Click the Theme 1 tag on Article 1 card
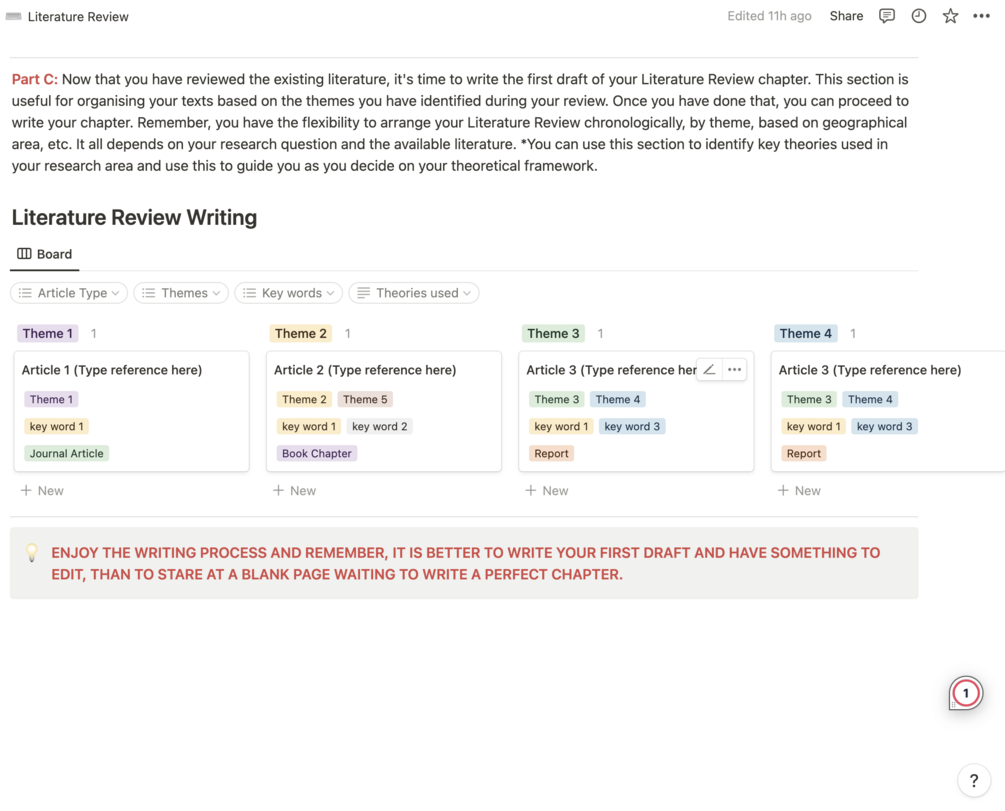 click(x=51, y=399)
